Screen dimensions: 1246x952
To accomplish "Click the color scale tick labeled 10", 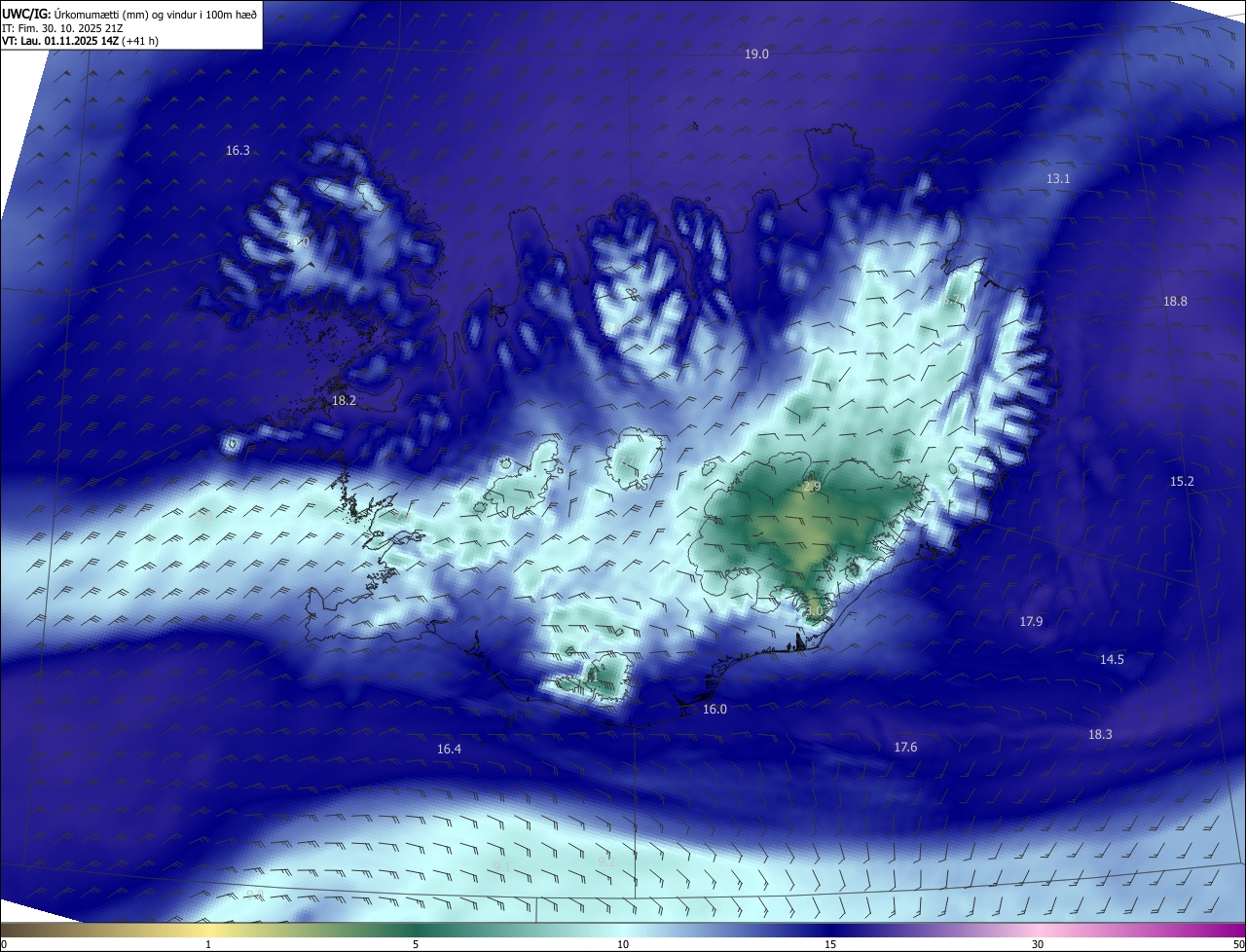I will point(623,944).
